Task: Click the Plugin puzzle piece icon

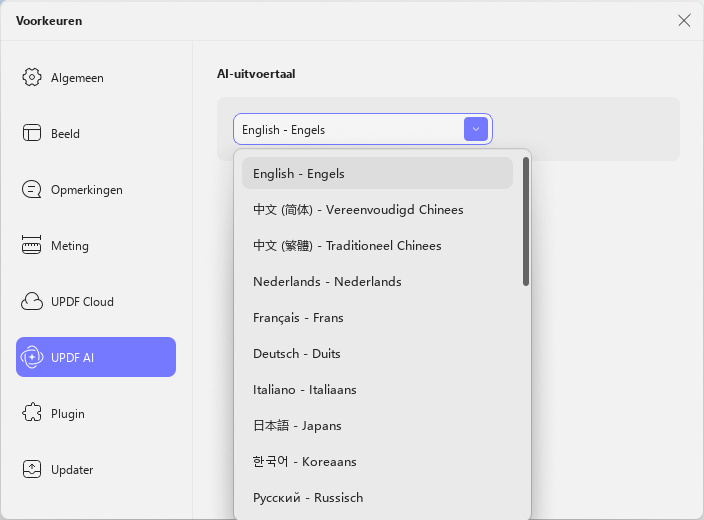Action: [x=31, y=413]
